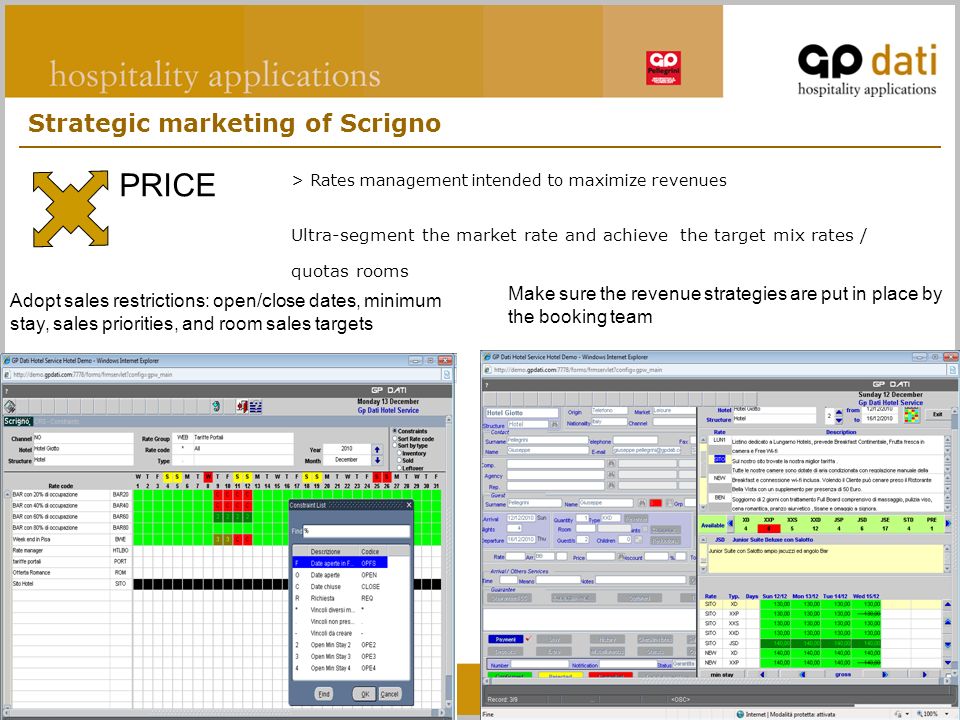Screen dimensions: 960x720
Task: Click the Internet zone globe in status bar
Action: (x=740, y=714)
